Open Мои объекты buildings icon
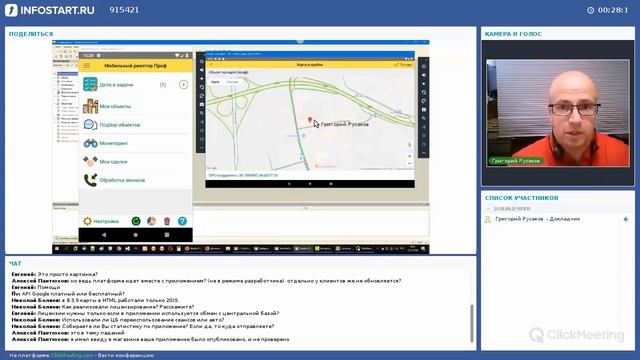Viewport: 640px width, 360px height. [x=90, y=106]
